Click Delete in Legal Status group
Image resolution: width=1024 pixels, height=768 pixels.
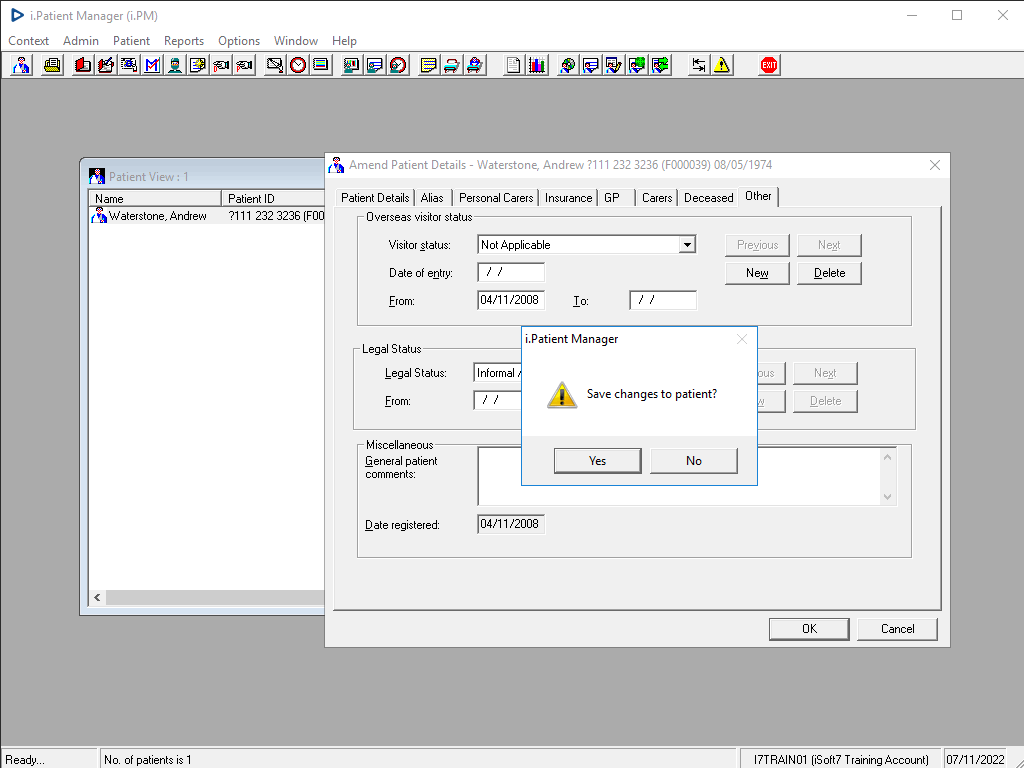pos(825,401)
